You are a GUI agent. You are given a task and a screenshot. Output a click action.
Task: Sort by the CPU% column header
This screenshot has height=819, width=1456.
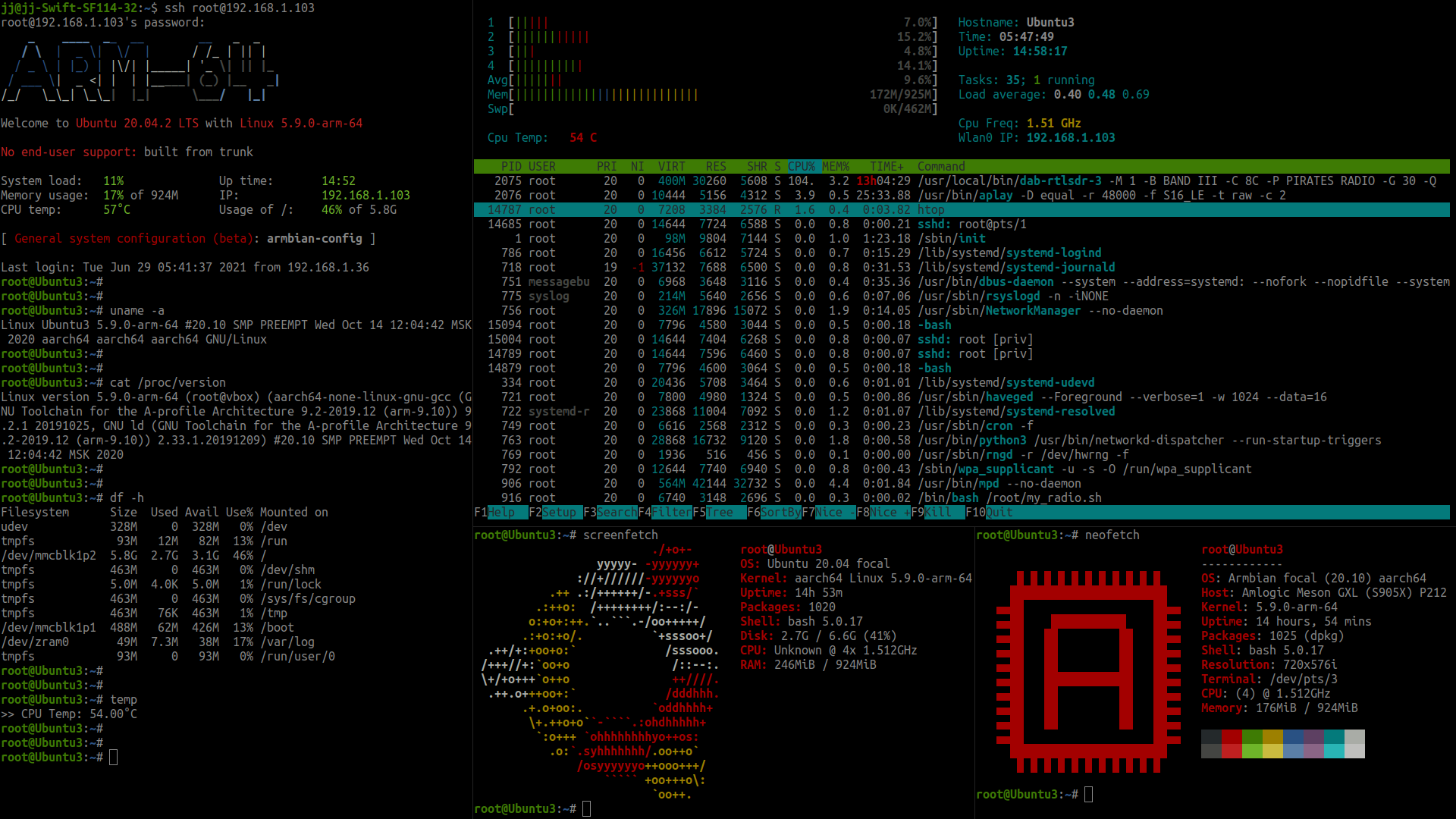point(802,166)
